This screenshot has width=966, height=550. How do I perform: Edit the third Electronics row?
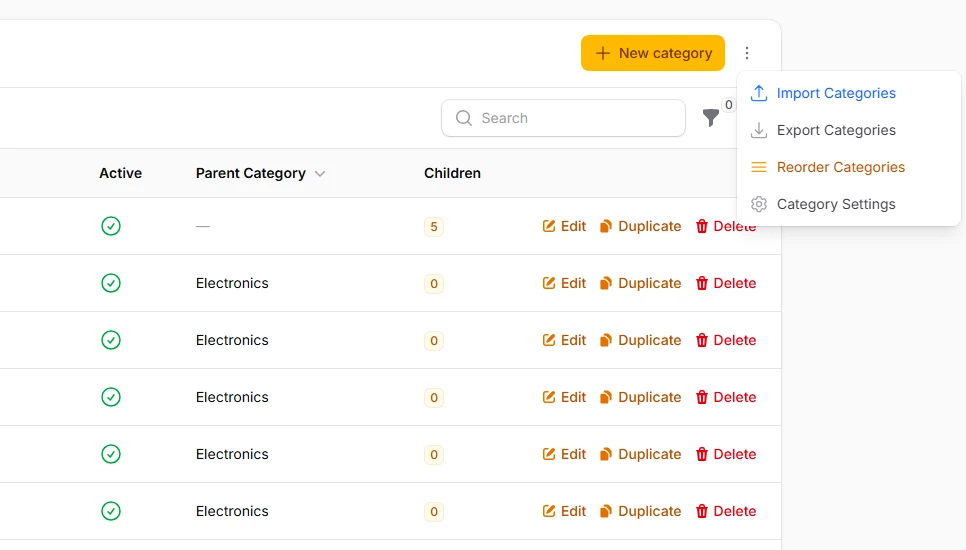tap(564, 397)
